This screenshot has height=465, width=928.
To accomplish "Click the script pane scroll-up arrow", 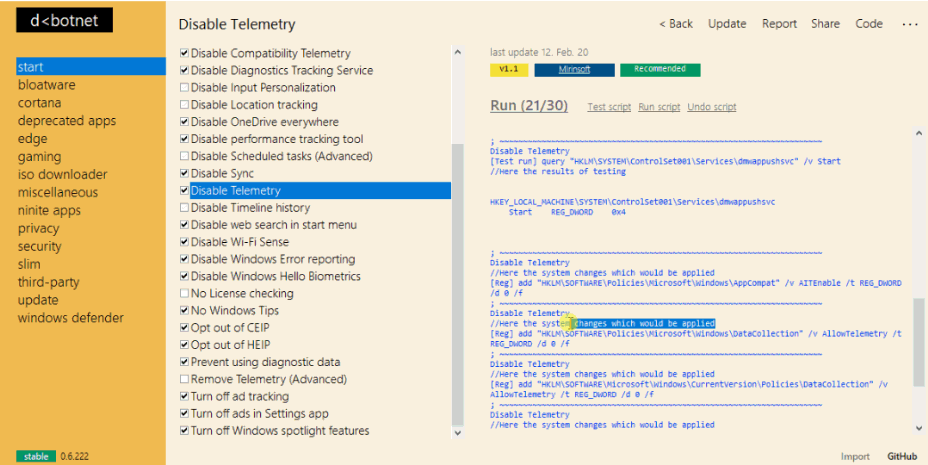I will tap(919, 133).
